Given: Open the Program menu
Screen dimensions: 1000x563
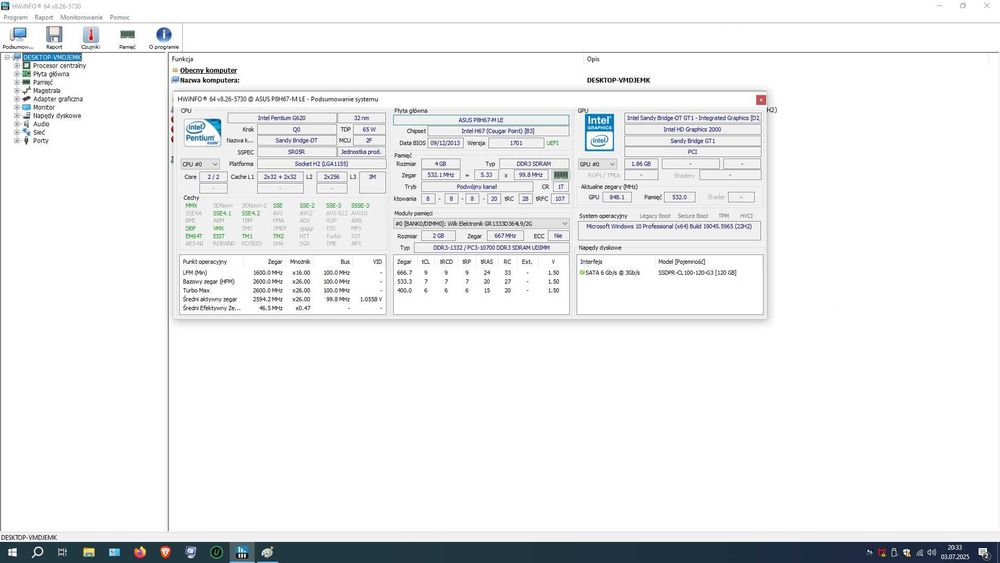Looking at the screenshot, I should (x=15, y=17).
